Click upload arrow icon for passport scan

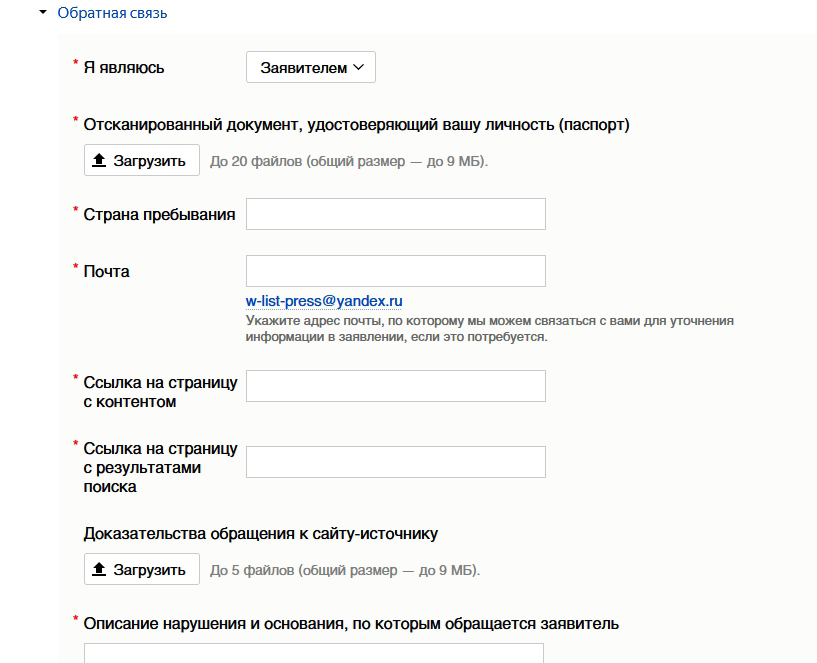[99, 161]
